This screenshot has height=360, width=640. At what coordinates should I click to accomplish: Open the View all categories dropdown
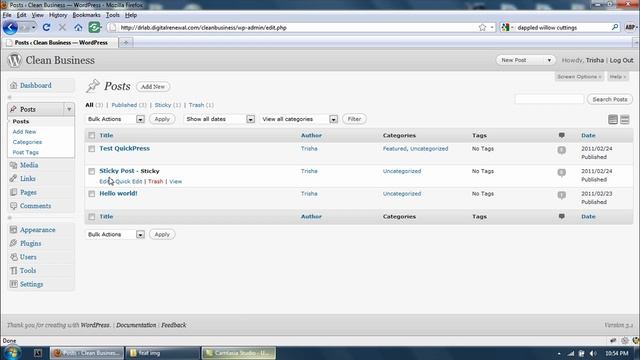(299, 119)
